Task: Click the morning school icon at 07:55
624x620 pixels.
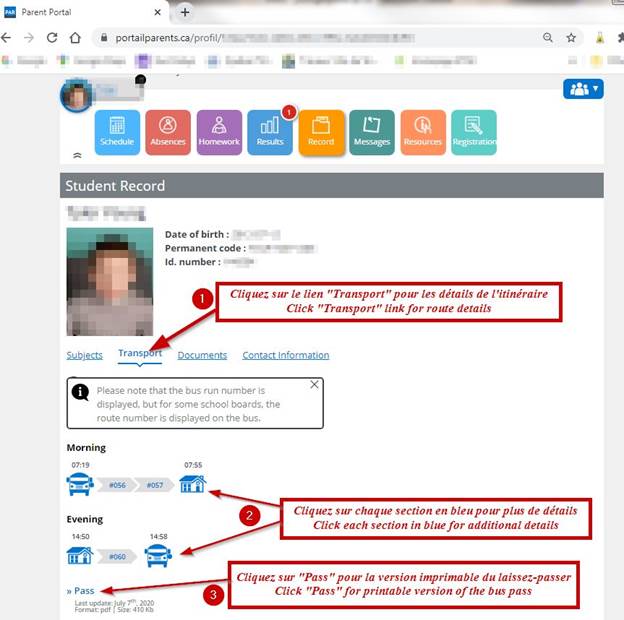Action: pos(193,484)
